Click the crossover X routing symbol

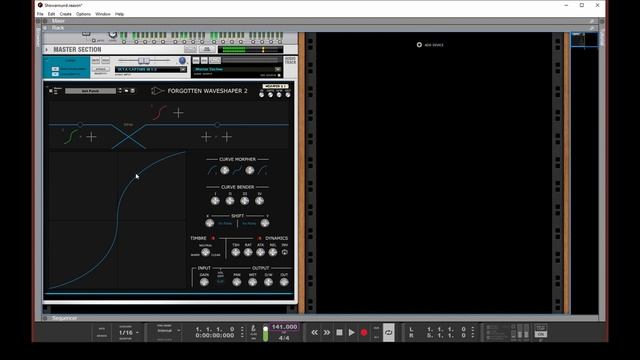pyautogui.click(x=129, y=137)
